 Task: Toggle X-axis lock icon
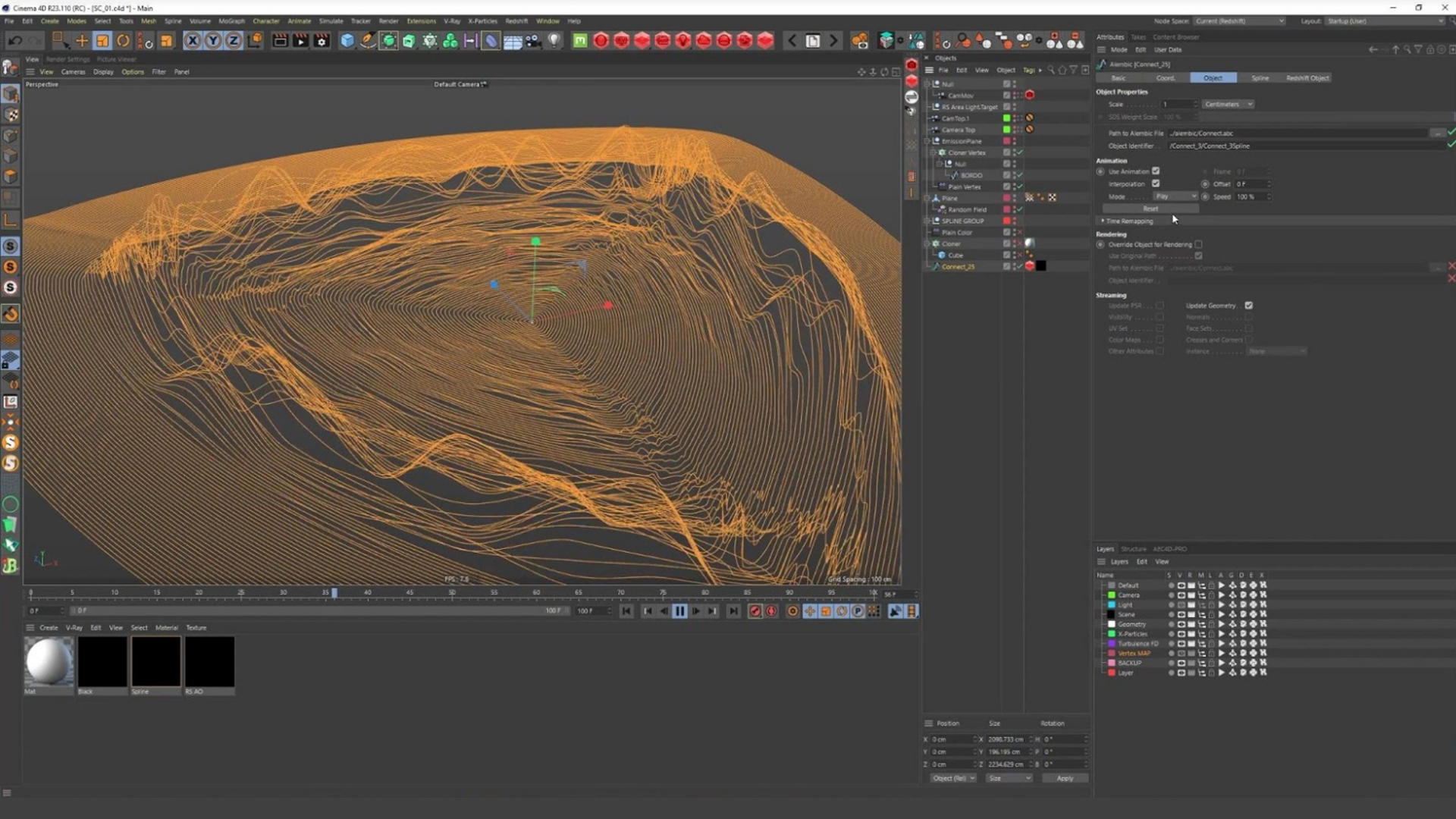tap(193, 41)
